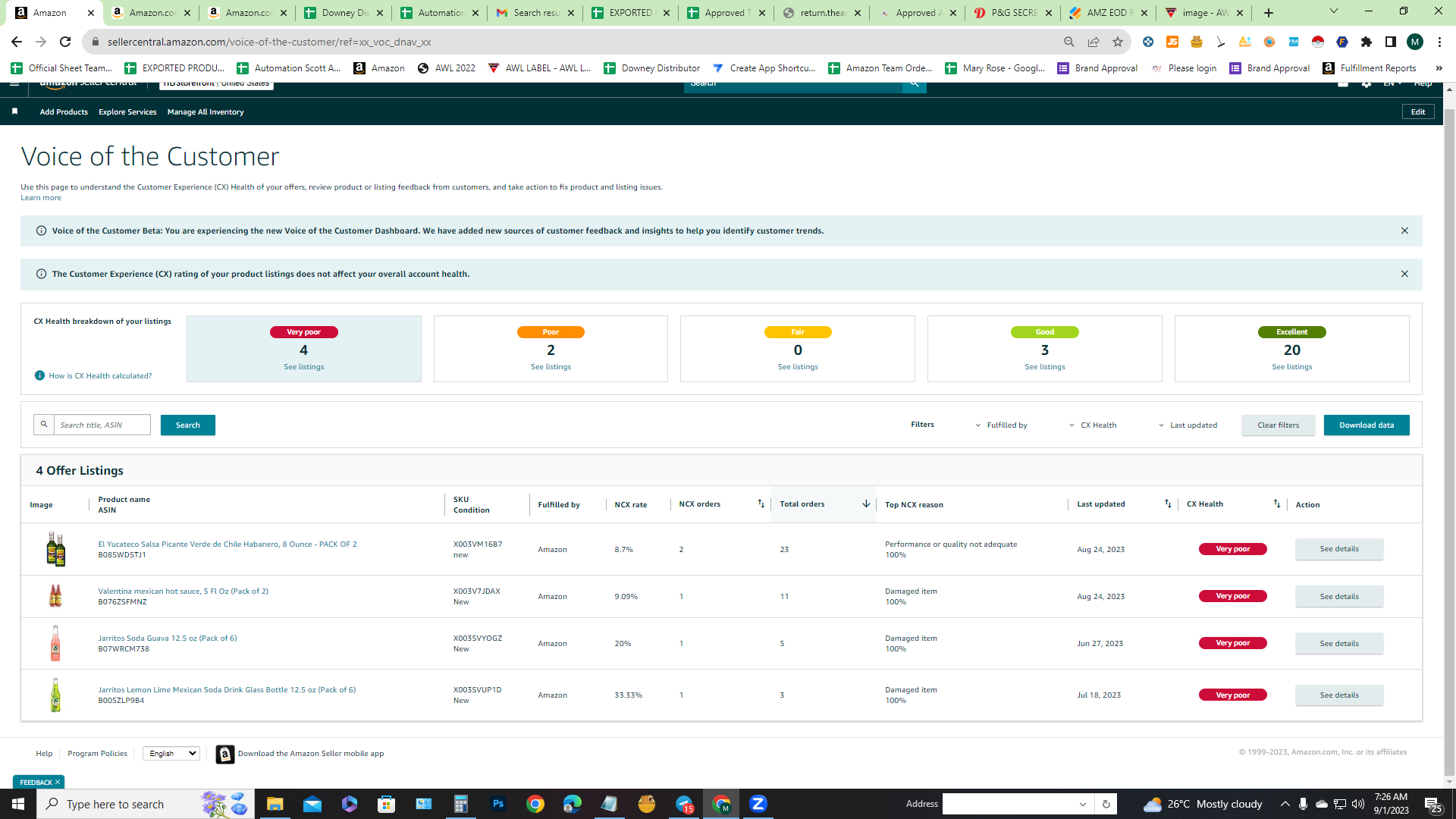Open the Zoom app in the taskbar
Viewport: 1456px width, 819px height.
758,804
